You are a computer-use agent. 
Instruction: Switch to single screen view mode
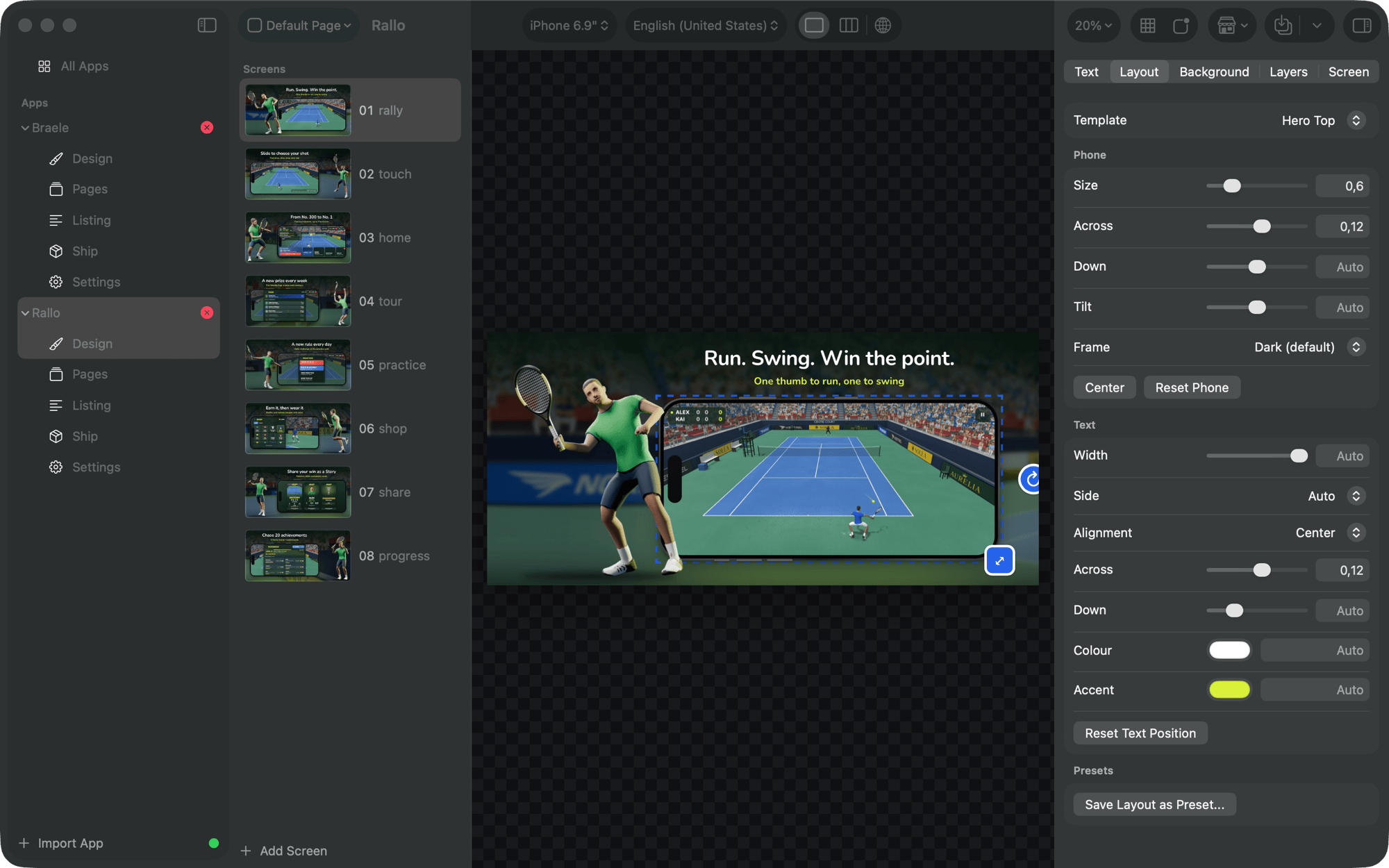point(814,26)
